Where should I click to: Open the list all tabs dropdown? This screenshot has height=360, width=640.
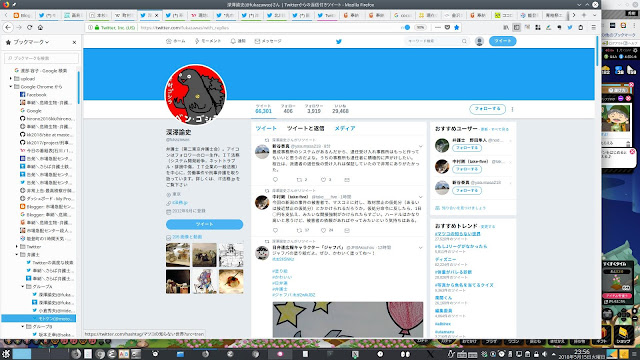pos(594,15)
